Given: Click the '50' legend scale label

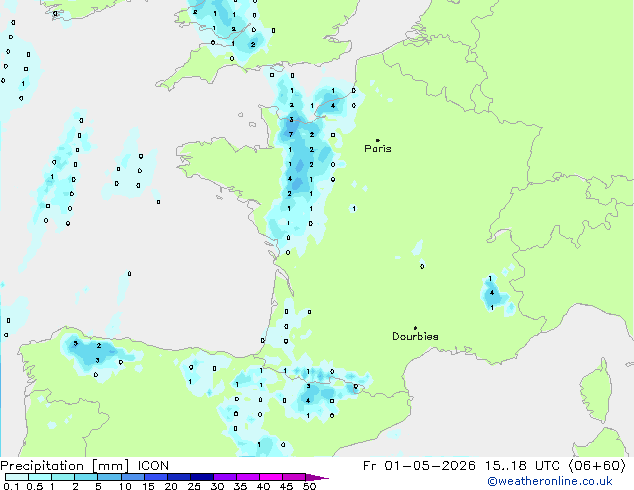Looking at the screenshot, I should tap(310, 486).
